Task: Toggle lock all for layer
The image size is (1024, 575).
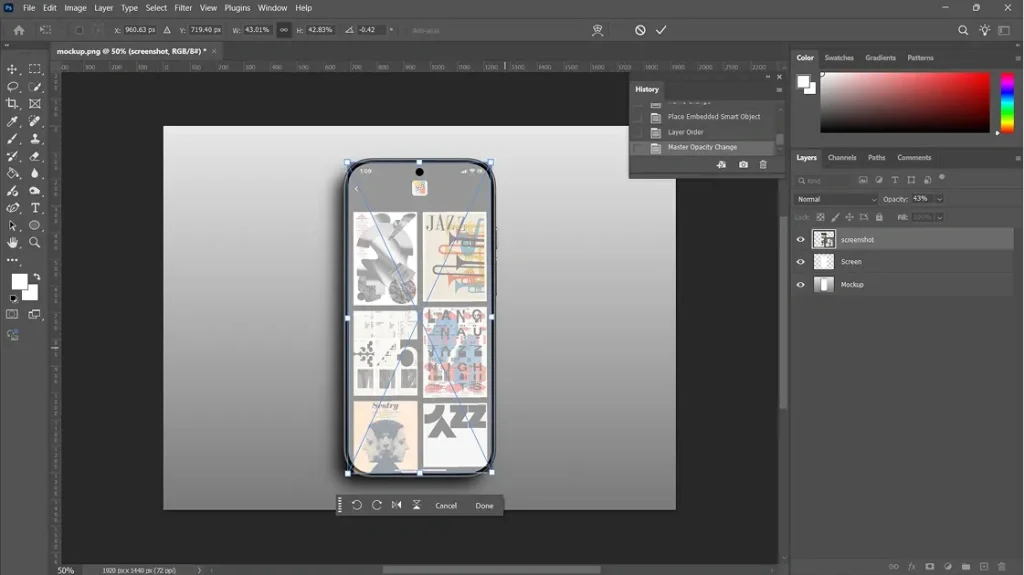Action: pyautogui.click(x=879, y=217)
